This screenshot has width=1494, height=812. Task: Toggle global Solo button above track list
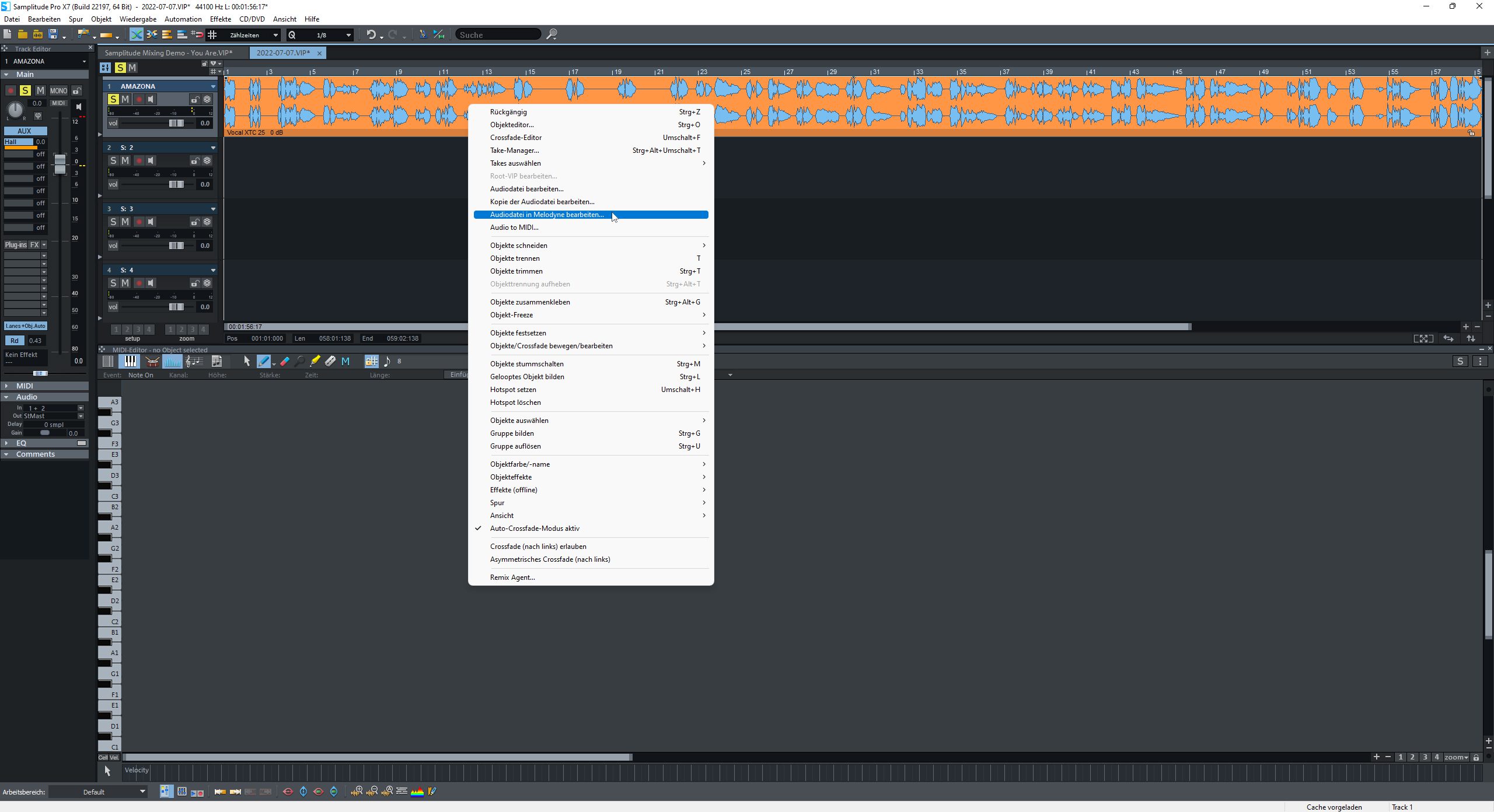(120, 68)
